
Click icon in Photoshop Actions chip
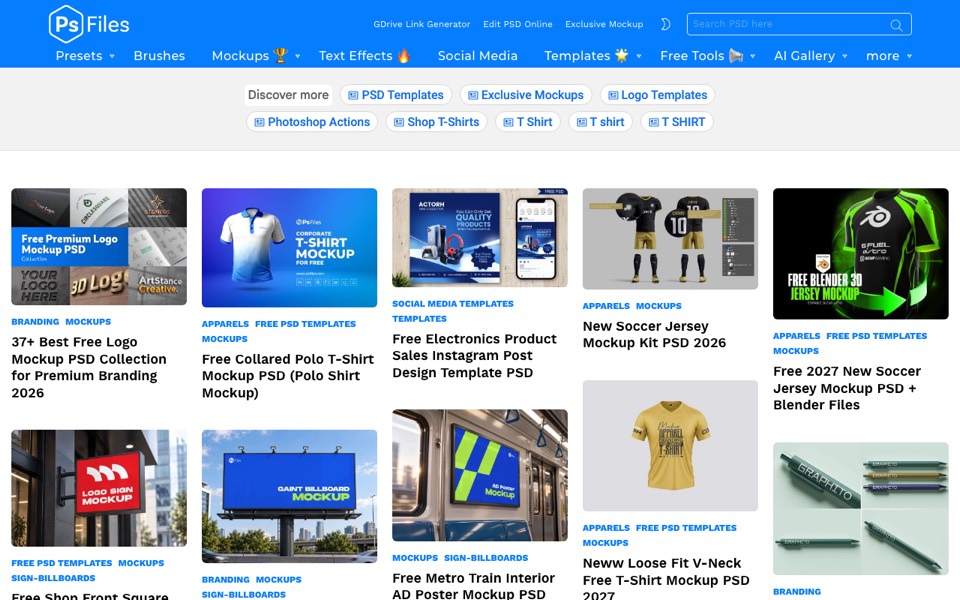tap(259, 122)
